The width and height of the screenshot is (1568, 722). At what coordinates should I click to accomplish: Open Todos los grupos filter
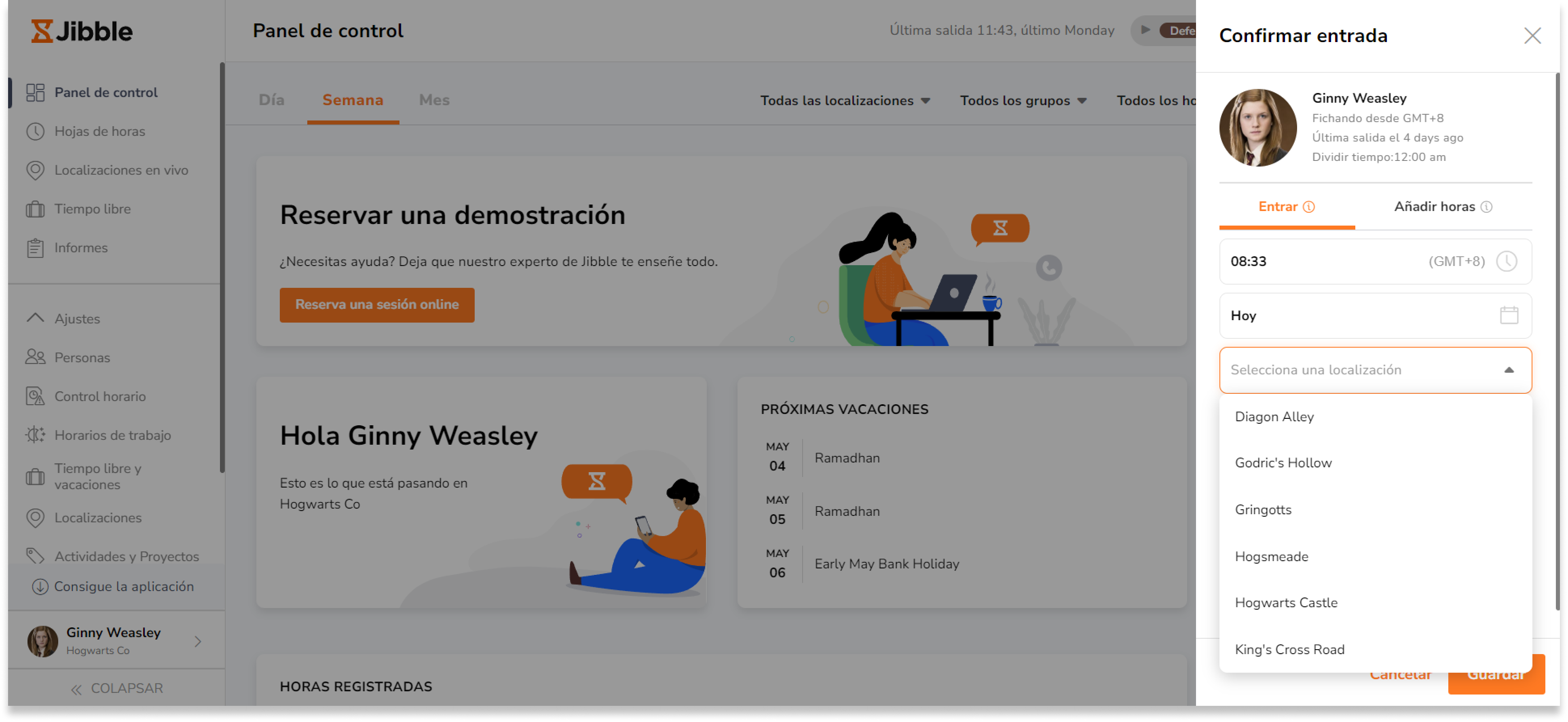1023,100
